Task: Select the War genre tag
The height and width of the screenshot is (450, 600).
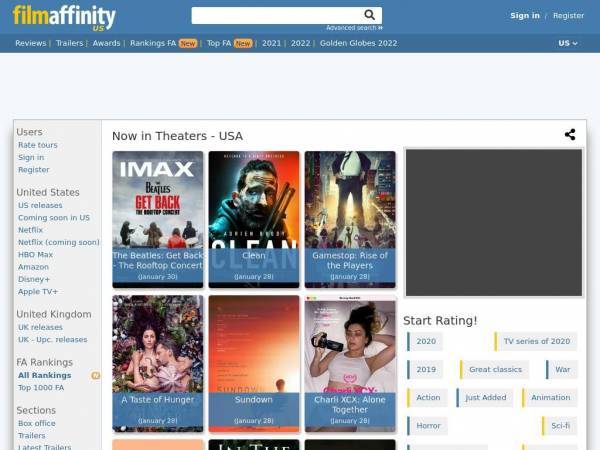Action: coord(562,370)
